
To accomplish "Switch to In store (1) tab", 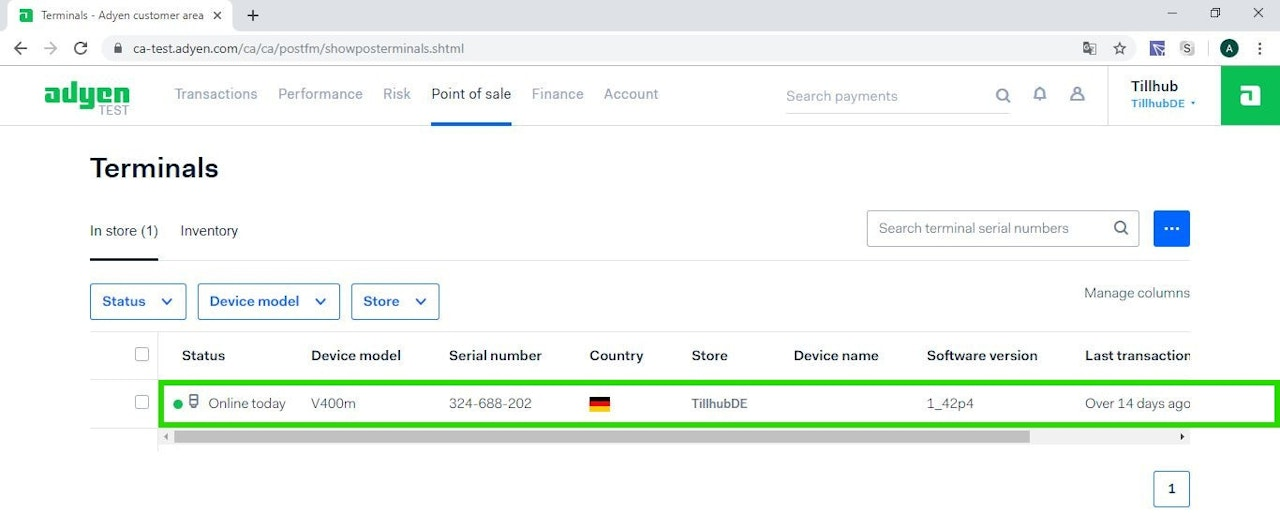I will 124,231.
